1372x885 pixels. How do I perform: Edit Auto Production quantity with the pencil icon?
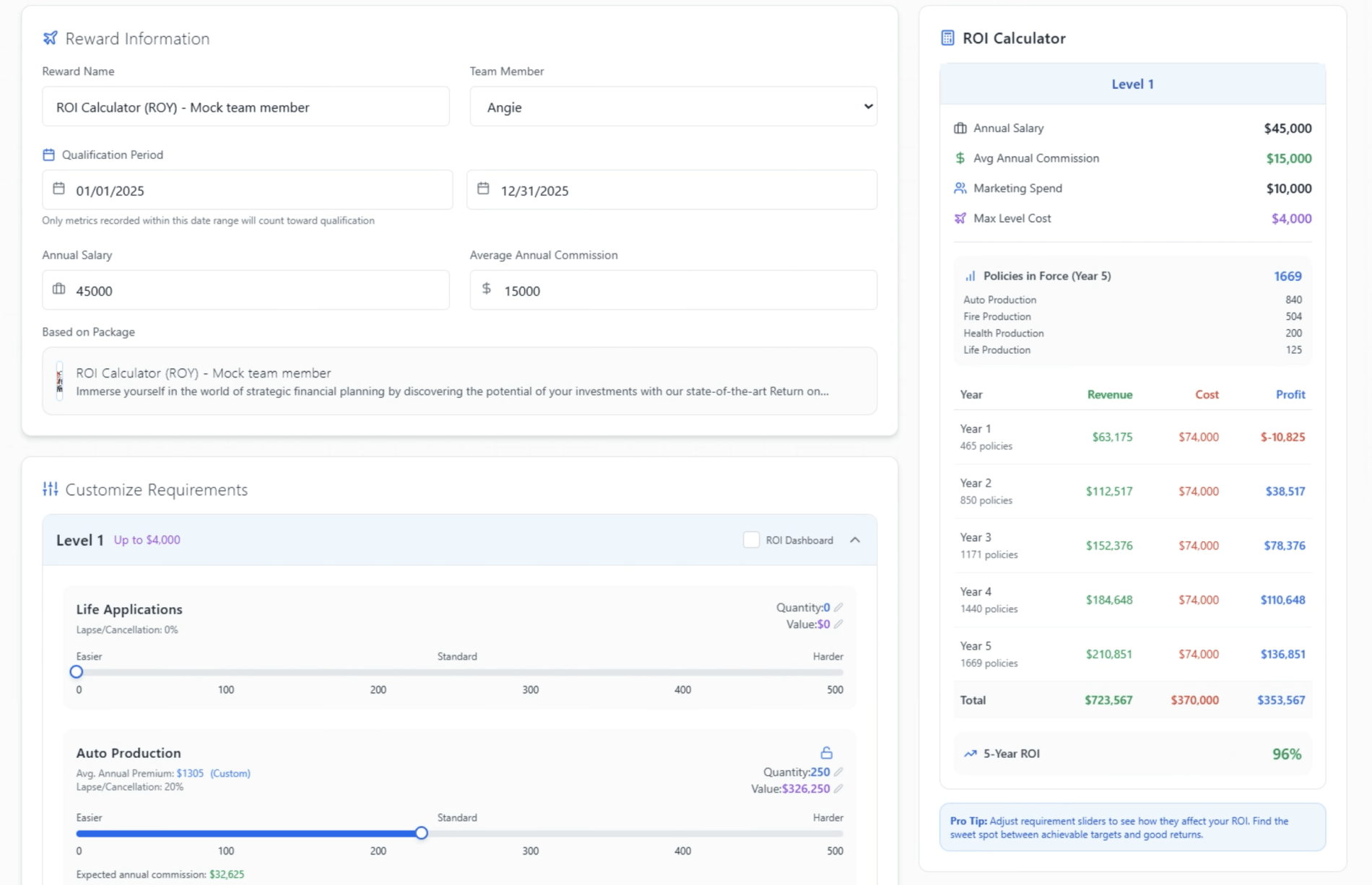pos(838,772)
